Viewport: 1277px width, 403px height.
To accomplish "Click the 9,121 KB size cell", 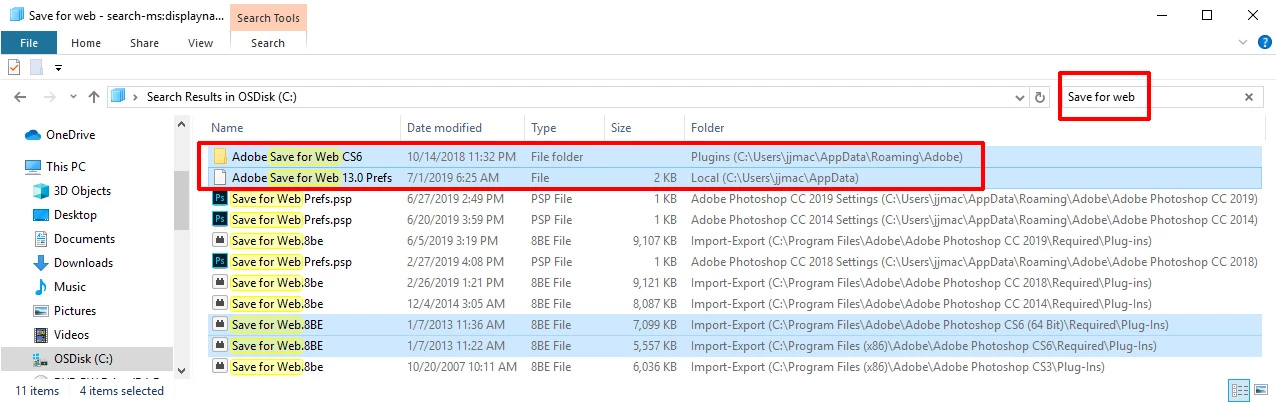I will click(x=656, y=283).
